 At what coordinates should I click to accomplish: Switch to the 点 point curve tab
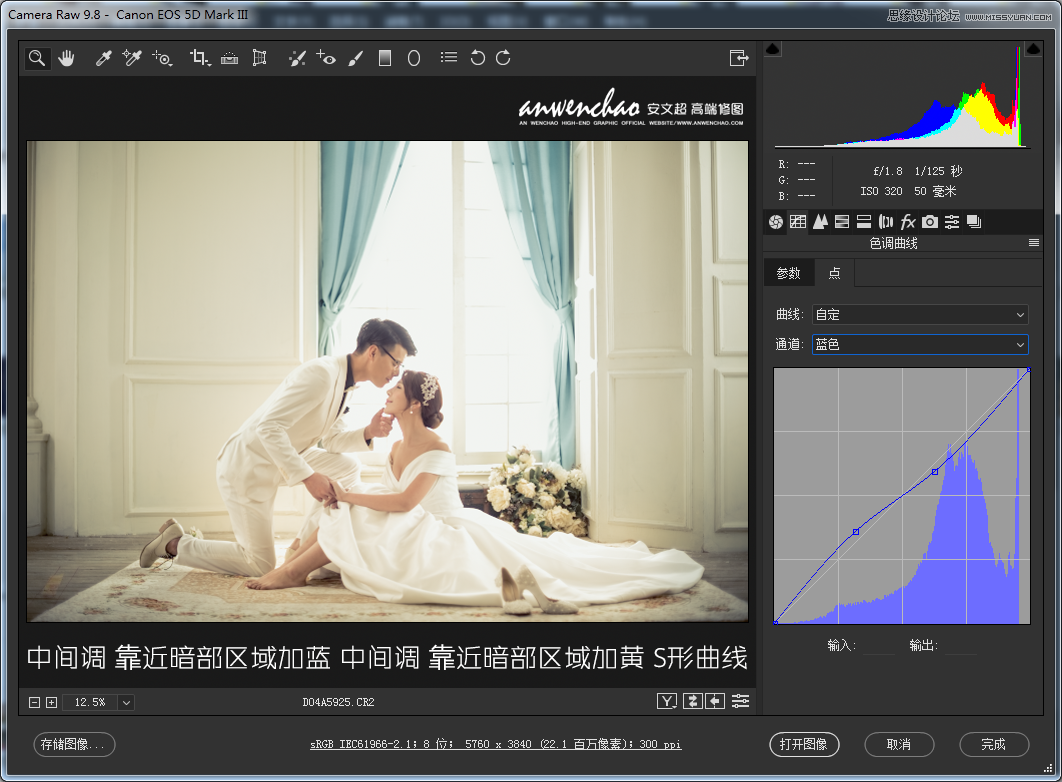[835, 272]
